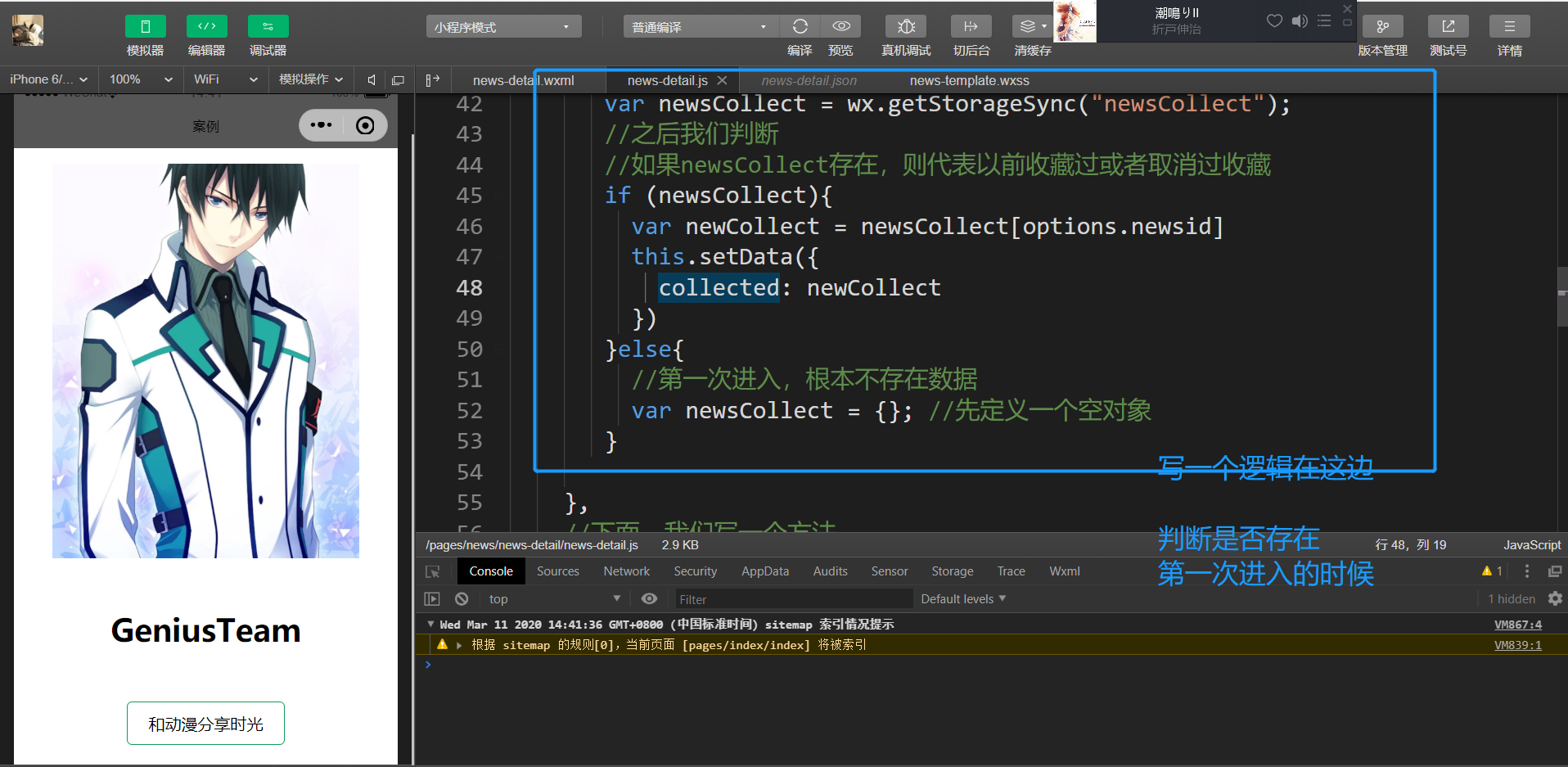Viewport: 1568px width, 767px height.
Task: Open the Console tab
Action: 491,571
